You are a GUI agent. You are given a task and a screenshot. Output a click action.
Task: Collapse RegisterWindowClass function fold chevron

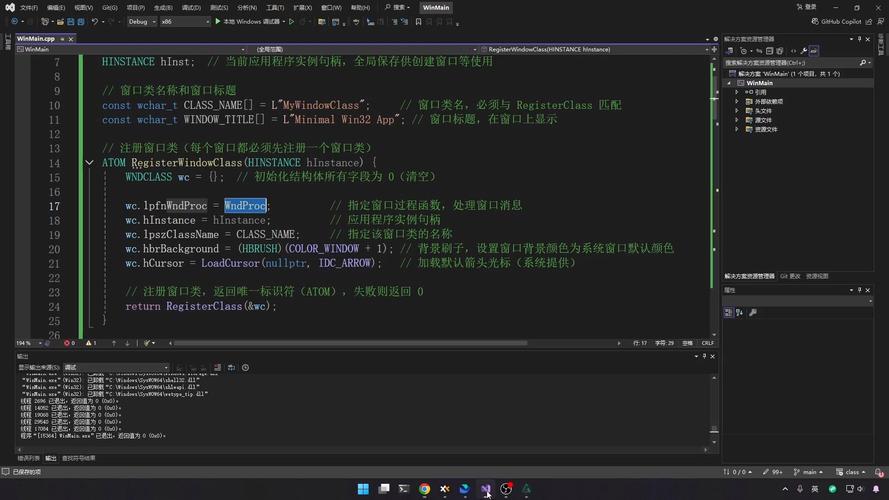(90, 163)
